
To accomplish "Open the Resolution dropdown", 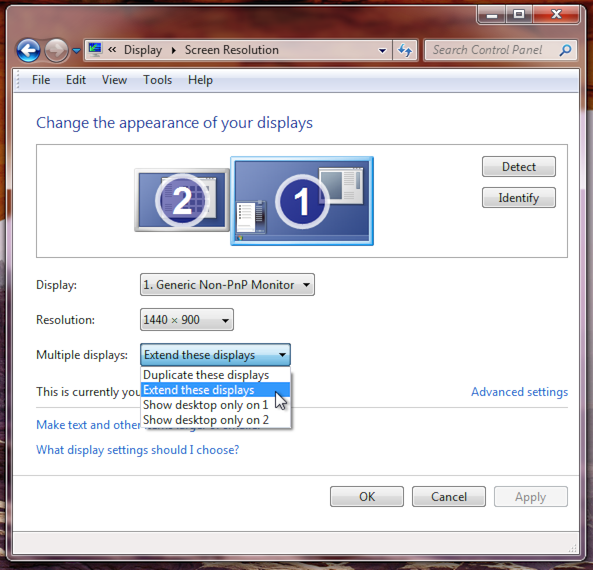I will tap(187, 320).
